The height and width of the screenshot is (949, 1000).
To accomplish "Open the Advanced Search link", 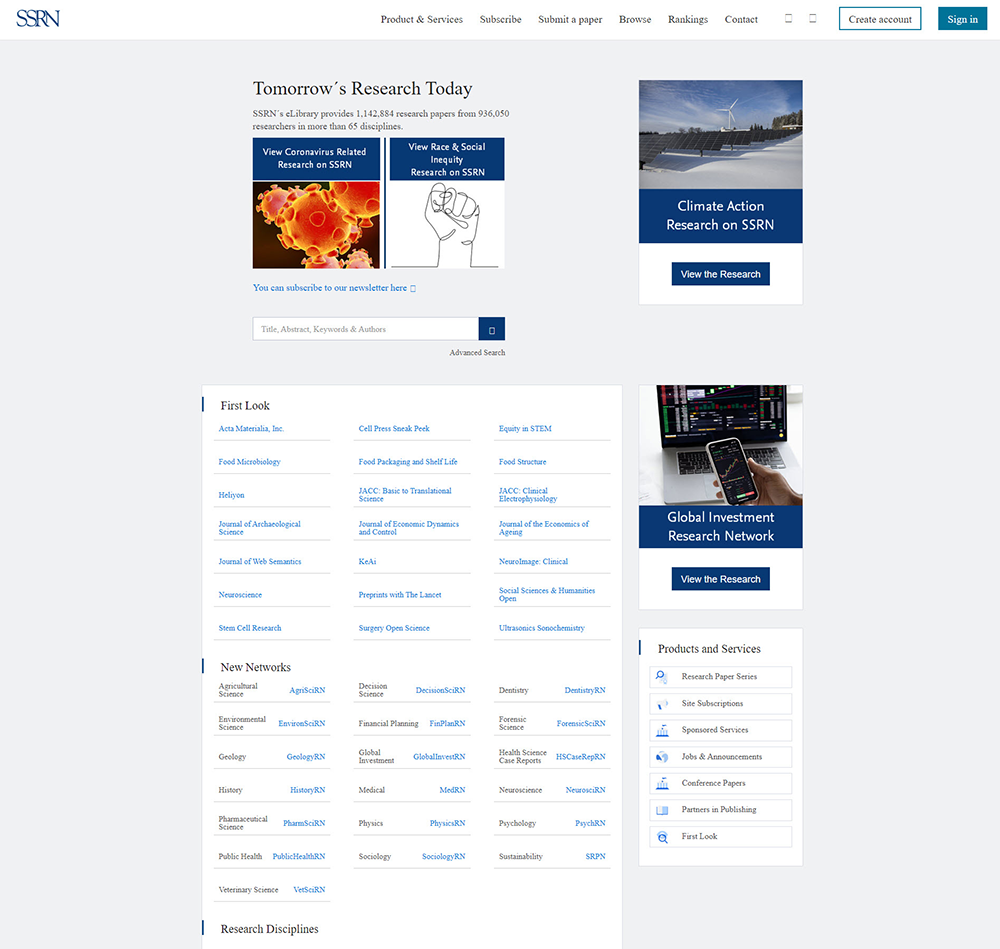I will coord(477,352).
